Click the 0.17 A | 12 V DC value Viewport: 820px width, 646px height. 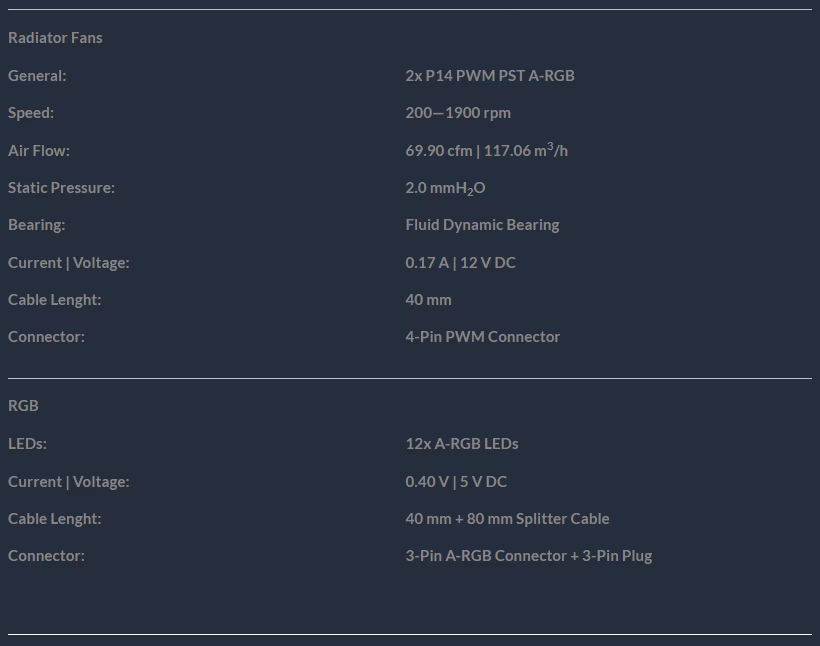point(460,263)
